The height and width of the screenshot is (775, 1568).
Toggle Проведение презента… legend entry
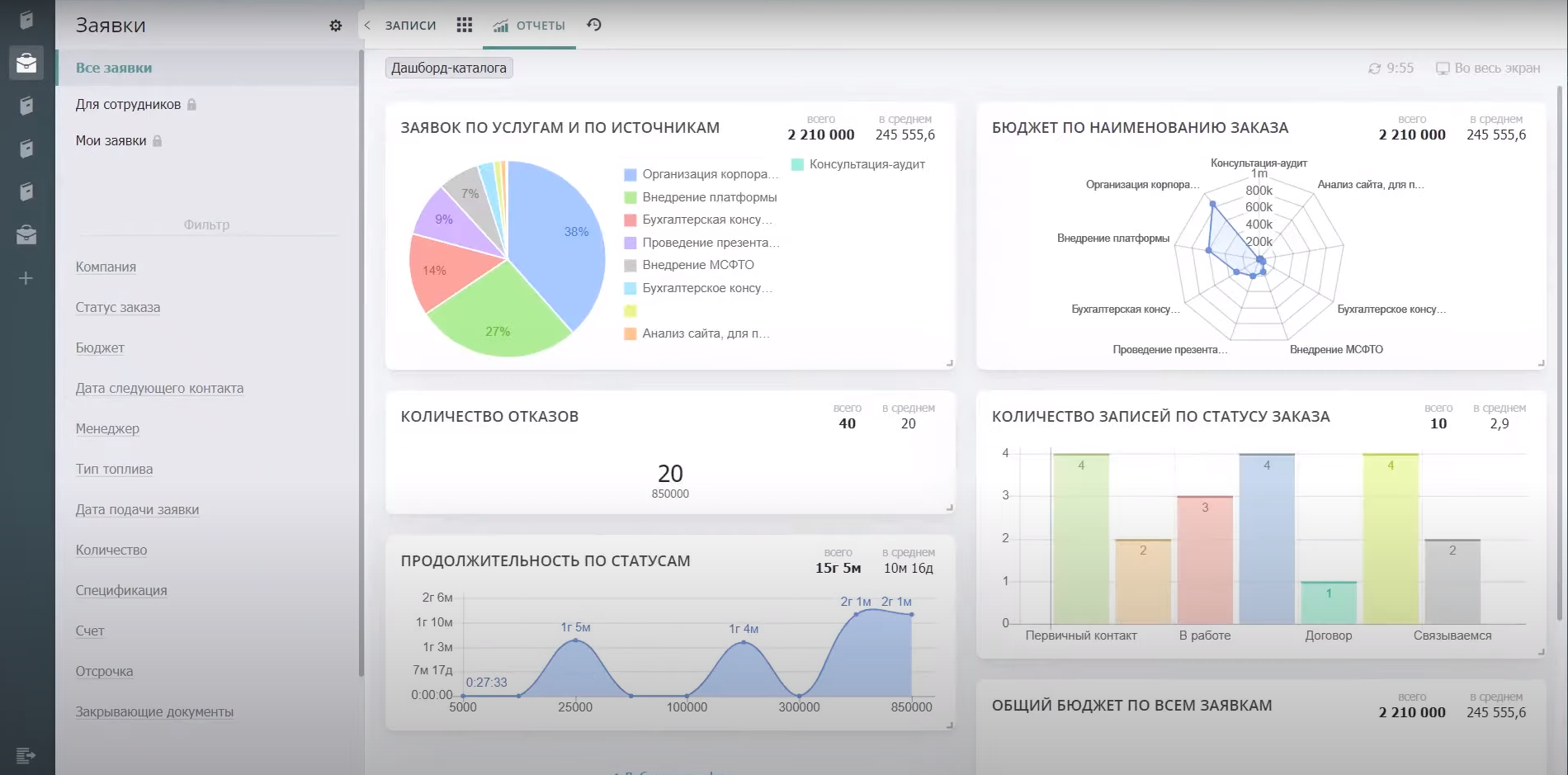click(x=701, y=243)
